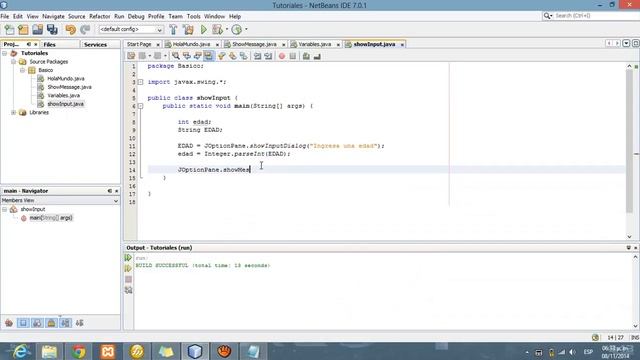Click the Save All toolbar icon
The height and width of the screenshot is (360, 640).
[x=52, y=29]
